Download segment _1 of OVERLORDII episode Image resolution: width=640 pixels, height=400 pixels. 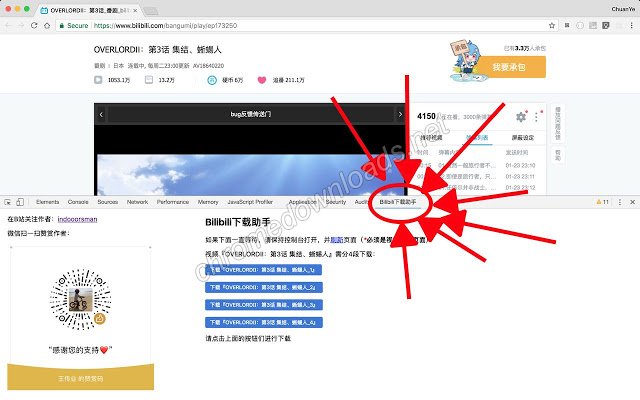click(x=263, y=270)
